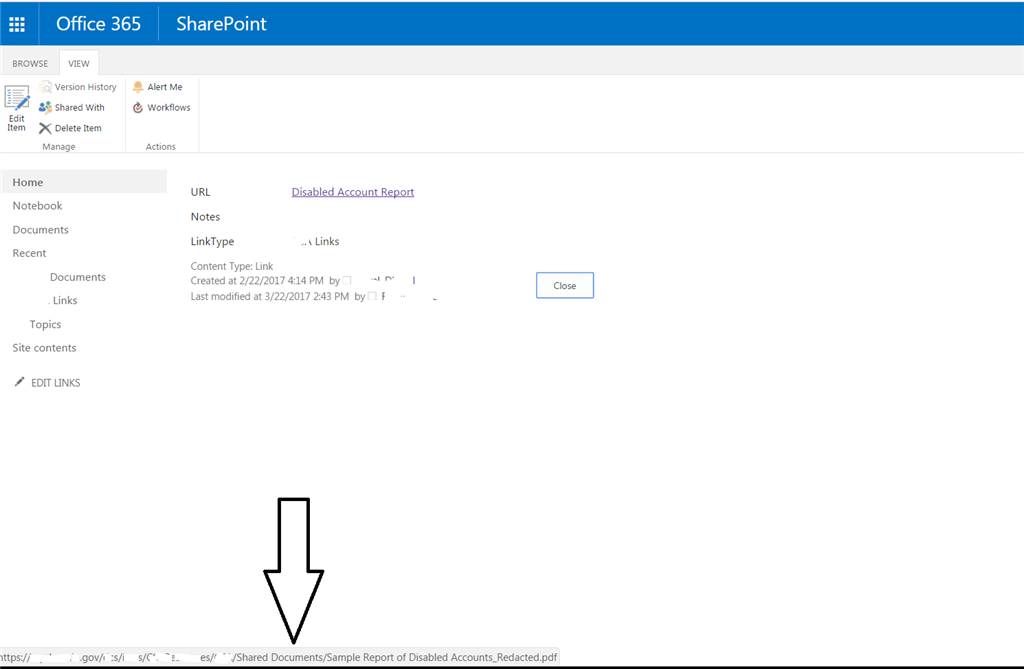This screenshot has height=669, width=1024.
Task: Click the Recent navigation heading
Action: [x=29, y=253]
